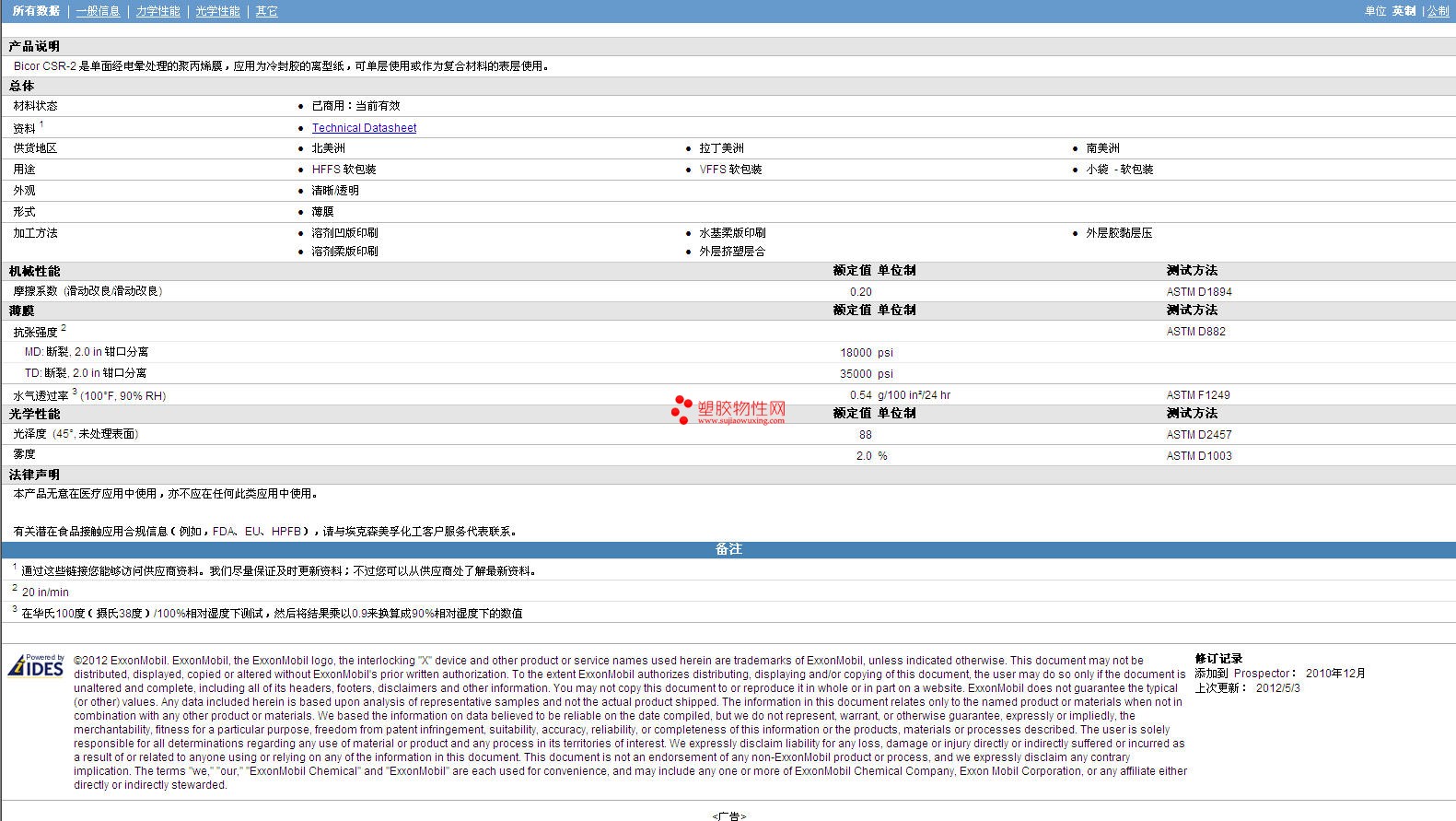Click the 溶剂凹版印刷 processing method

click(344, 233)
